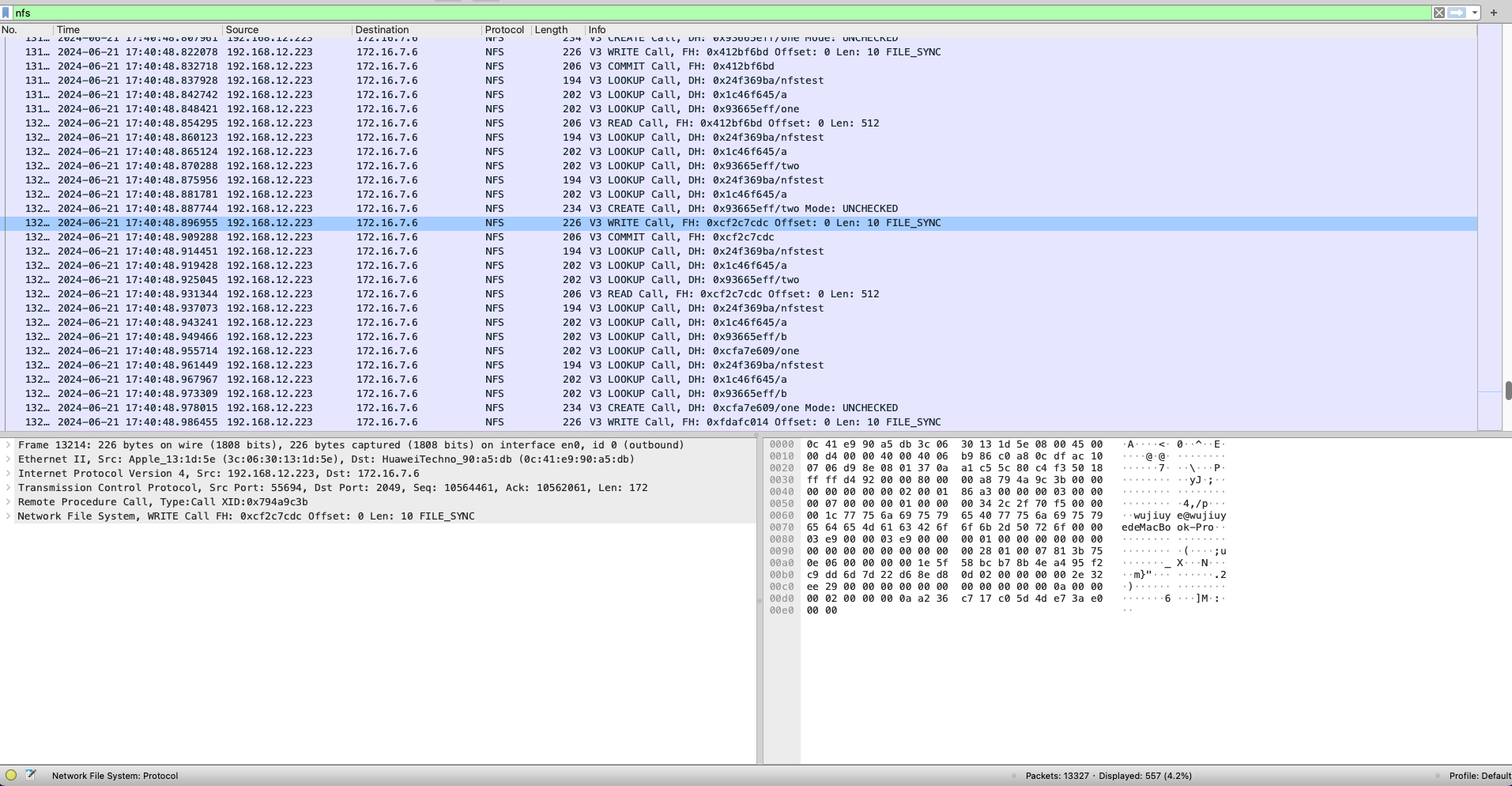Viewport: 1512px width, 786px height.
Task: Click hex offset 00b0 row in bytes pane
Action: [782, 575]
